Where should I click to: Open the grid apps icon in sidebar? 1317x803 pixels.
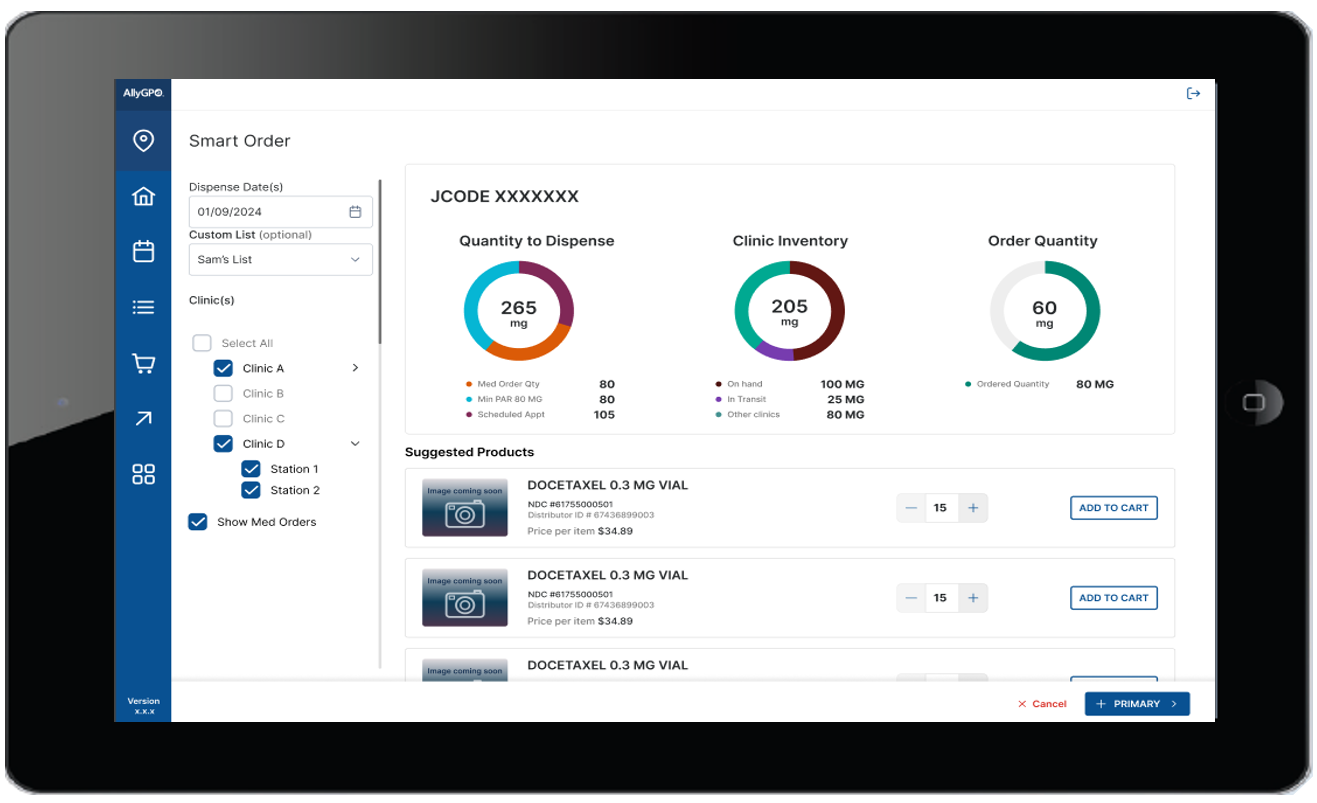143,474
